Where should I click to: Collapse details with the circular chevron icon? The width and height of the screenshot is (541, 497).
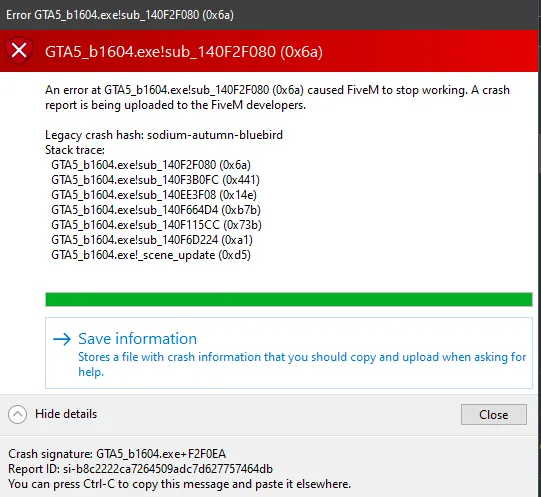coord(17,414)
